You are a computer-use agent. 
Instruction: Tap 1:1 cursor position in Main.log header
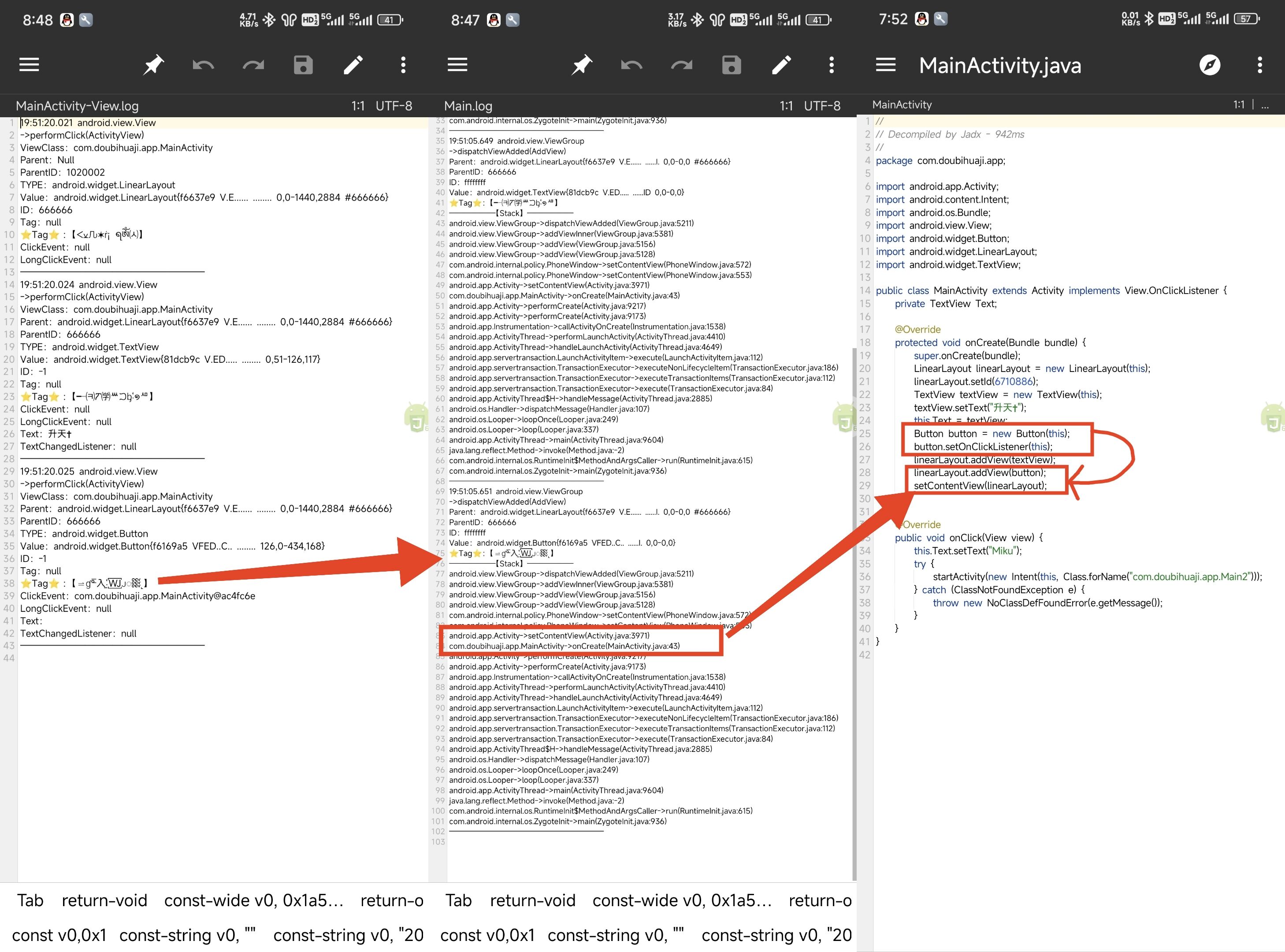pyautogui.click(x=786, y=106)
